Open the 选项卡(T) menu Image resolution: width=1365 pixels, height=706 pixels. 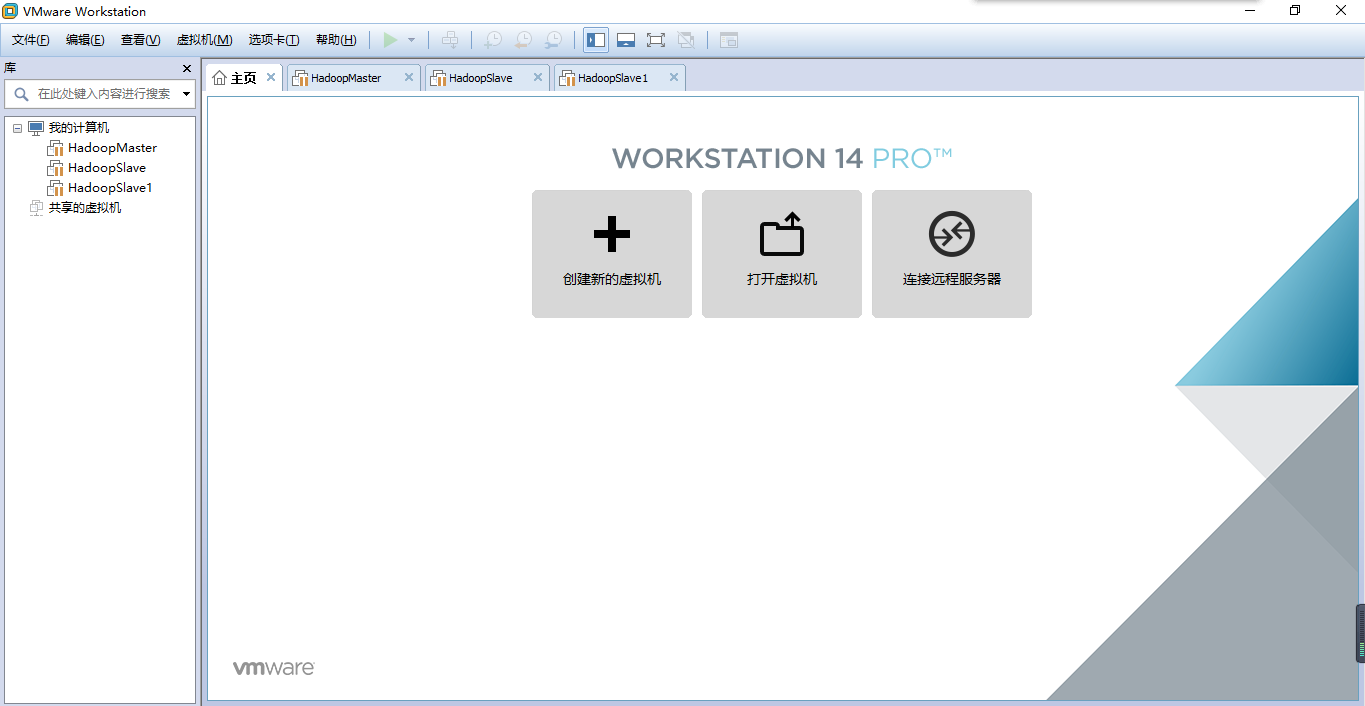(x=274, y=40)
